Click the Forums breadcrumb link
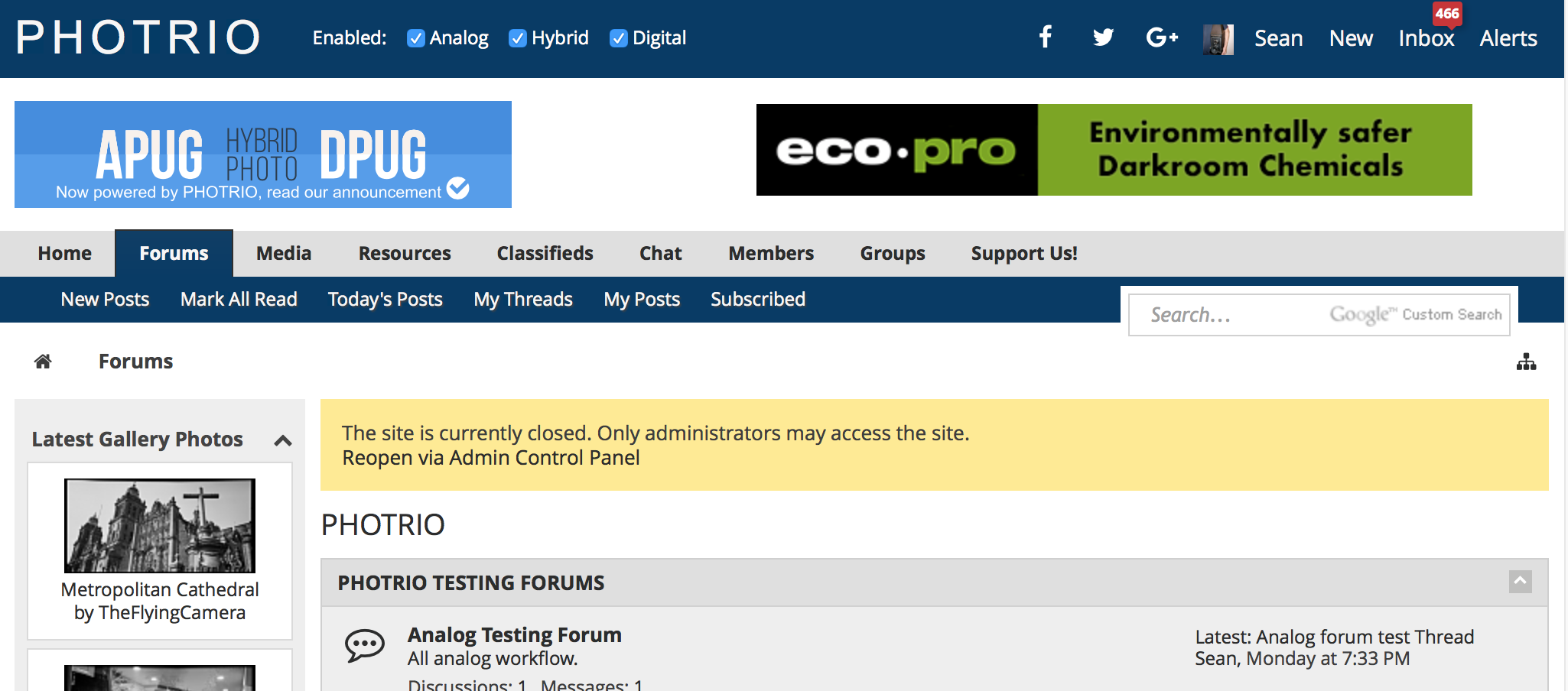This screenshot has height=691, width=1568. [x=135, y=361]
